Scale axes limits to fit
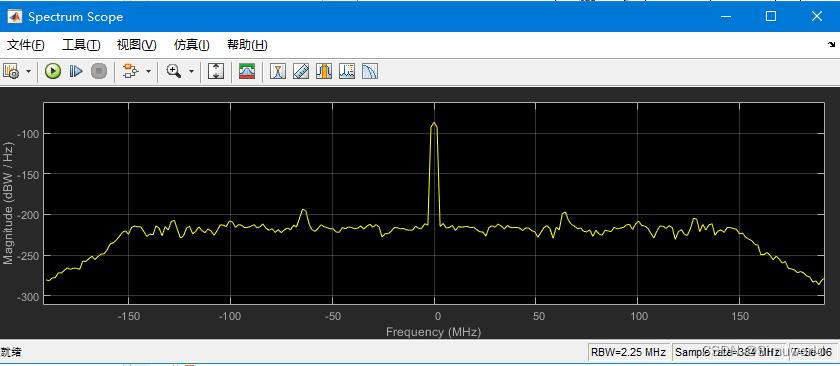This screenshot has width=840, height=366. (x=215, y=71)
